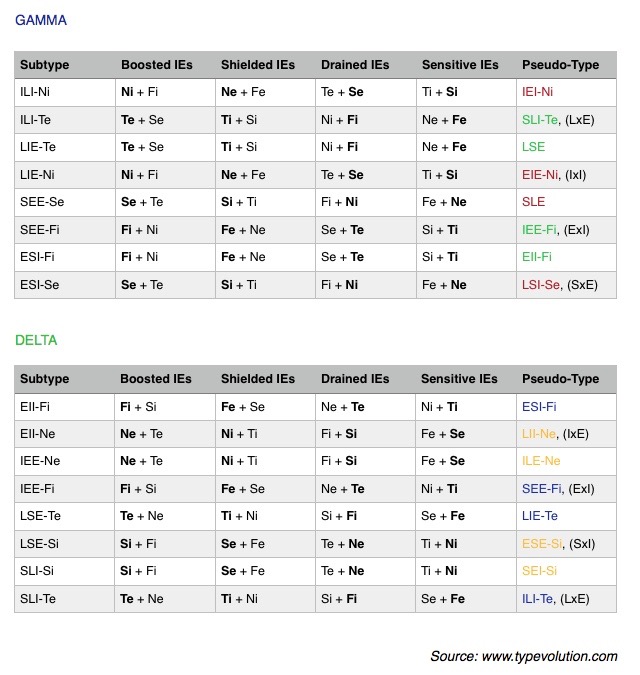The image size is (640, 675).
Task: Click the red LSI-Se pseudo-type link
Action: pos(541,284)
